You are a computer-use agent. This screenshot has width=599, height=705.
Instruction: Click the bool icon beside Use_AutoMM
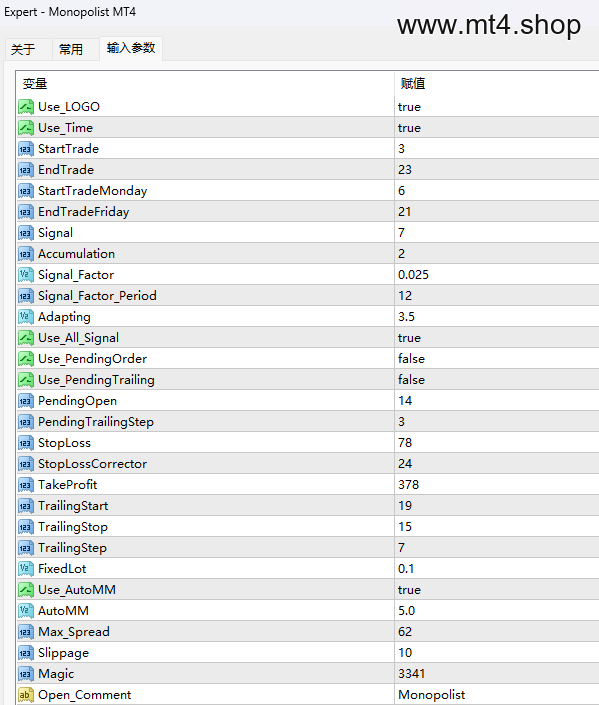(x=26, y=589)
